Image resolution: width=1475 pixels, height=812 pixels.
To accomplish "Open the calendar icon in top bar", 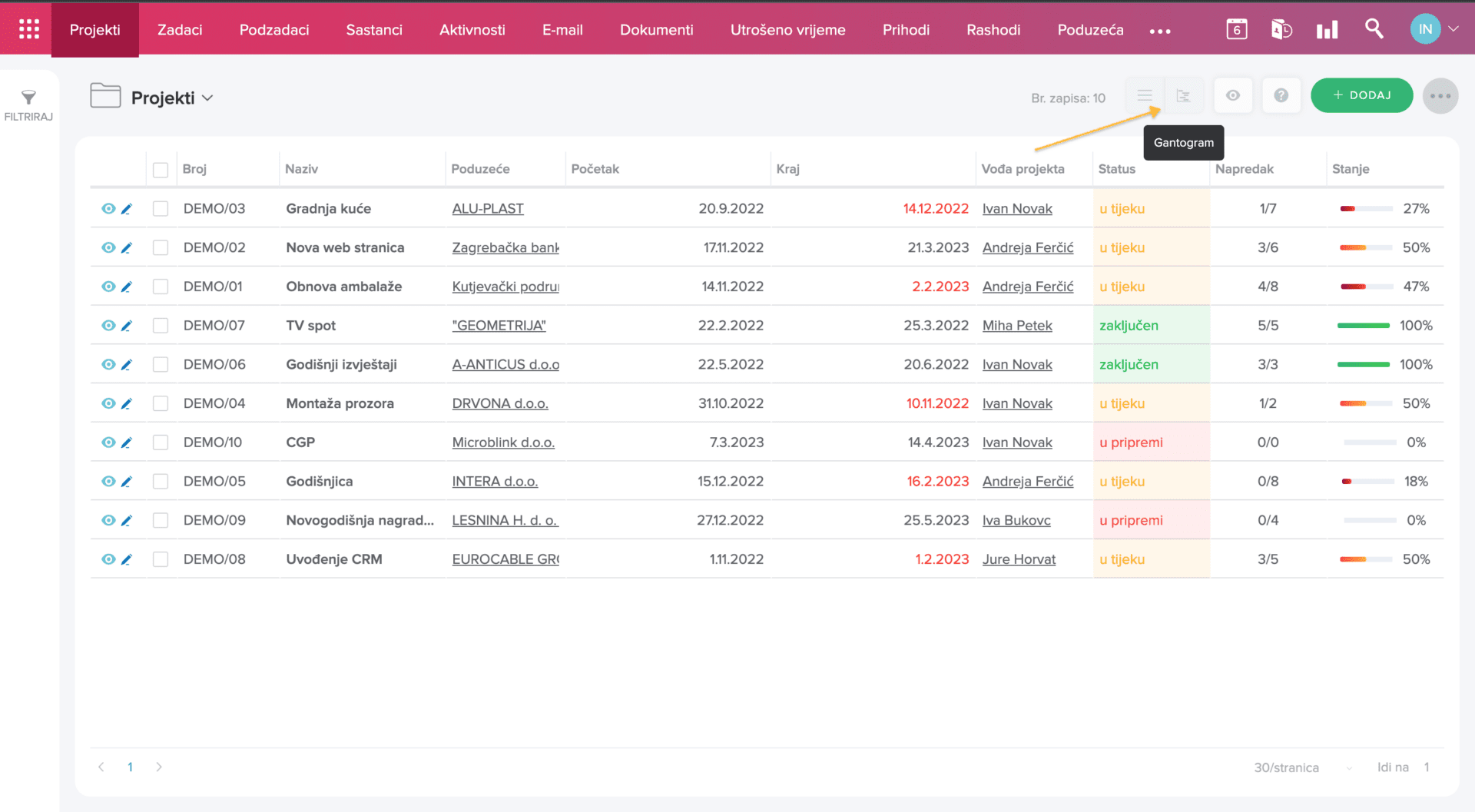I will [x=1236, y=30].
